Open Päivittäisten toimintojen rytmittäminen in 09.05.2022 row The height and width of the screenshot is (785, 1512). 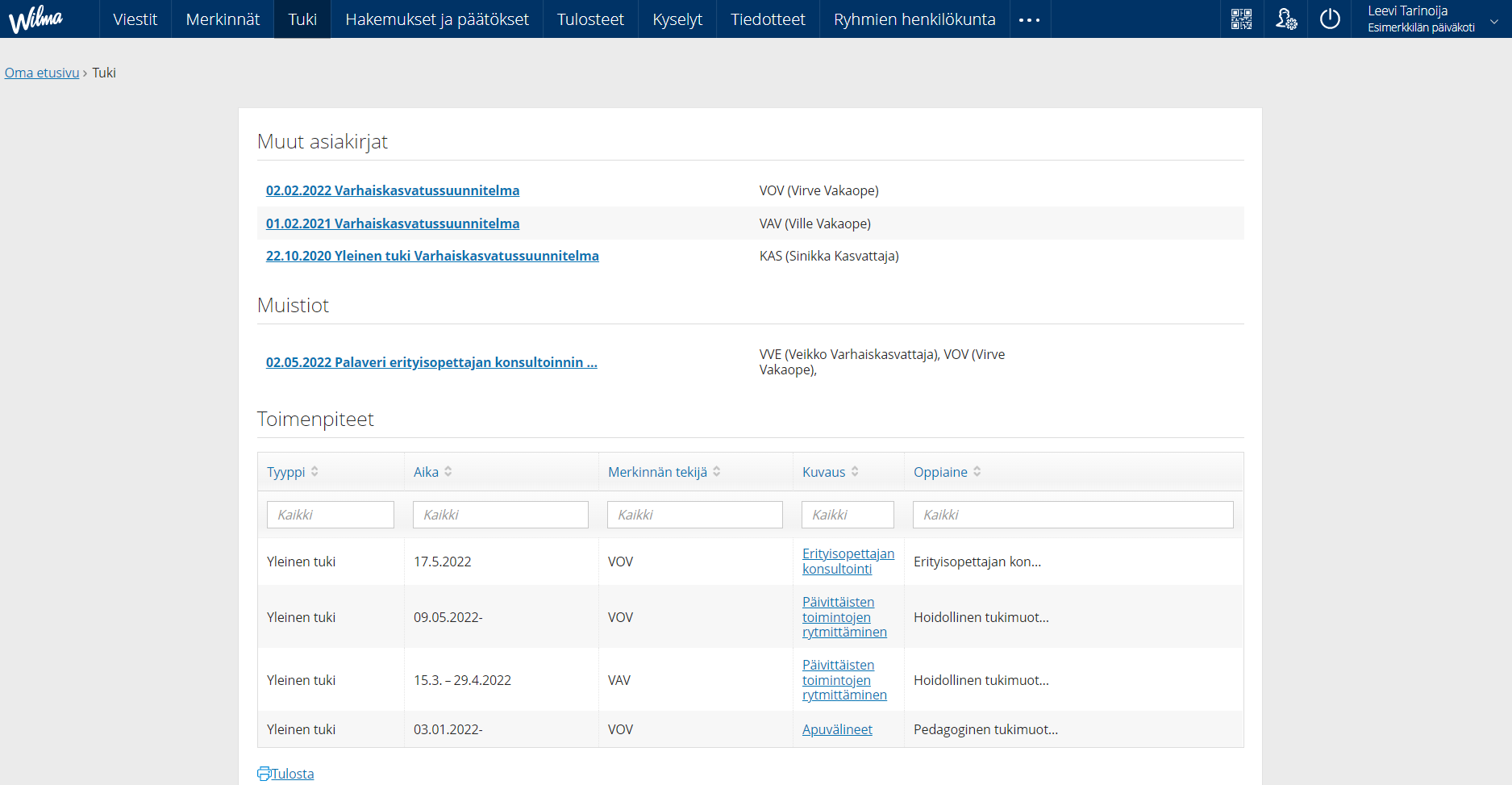[844, 617]
